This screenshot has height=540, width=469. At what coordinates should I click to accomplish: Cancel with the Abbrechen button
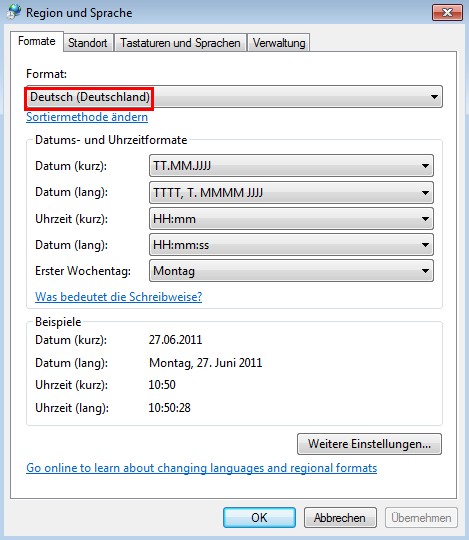point(340,517)
